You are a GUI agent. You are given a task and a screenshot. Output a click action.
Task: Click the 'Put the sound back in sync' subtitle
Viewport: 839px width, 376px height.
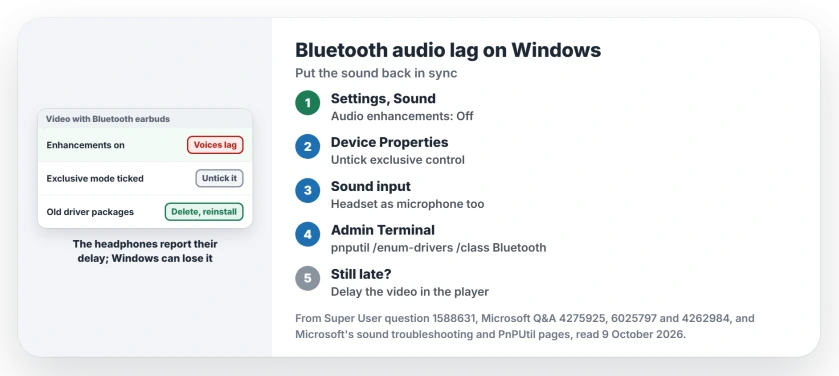376,73
